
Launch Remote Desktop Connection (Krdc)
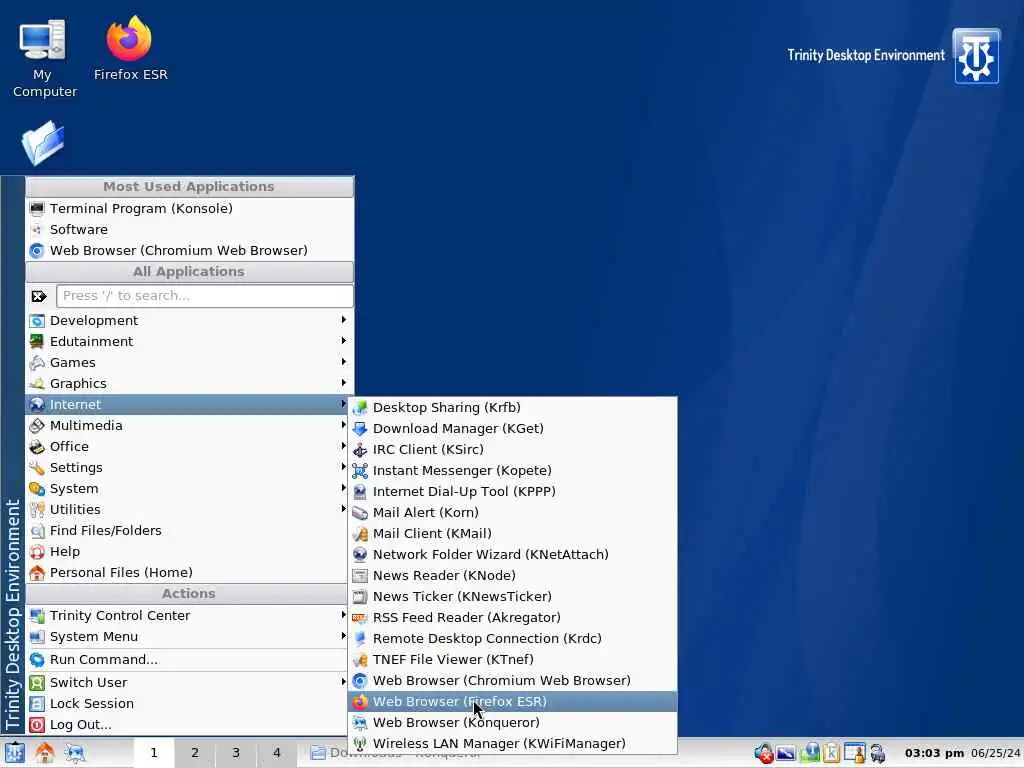(513, 638)
